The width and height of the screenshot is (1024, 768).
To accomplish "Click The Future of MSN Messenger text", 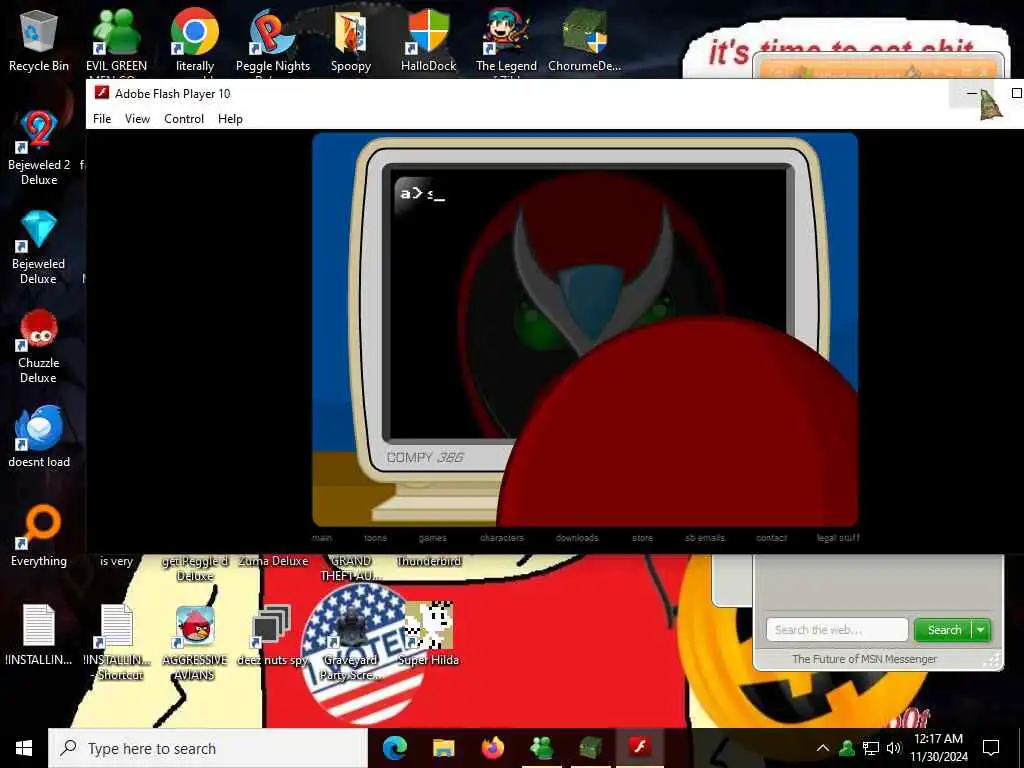I will 864,659.
